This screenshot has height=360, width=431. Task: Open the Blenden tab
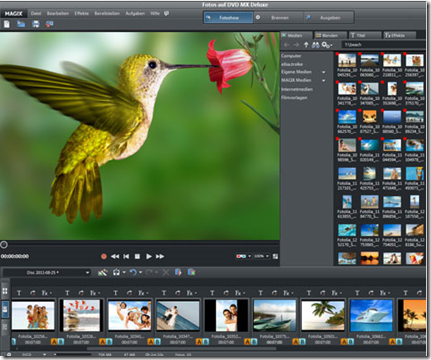331,35
